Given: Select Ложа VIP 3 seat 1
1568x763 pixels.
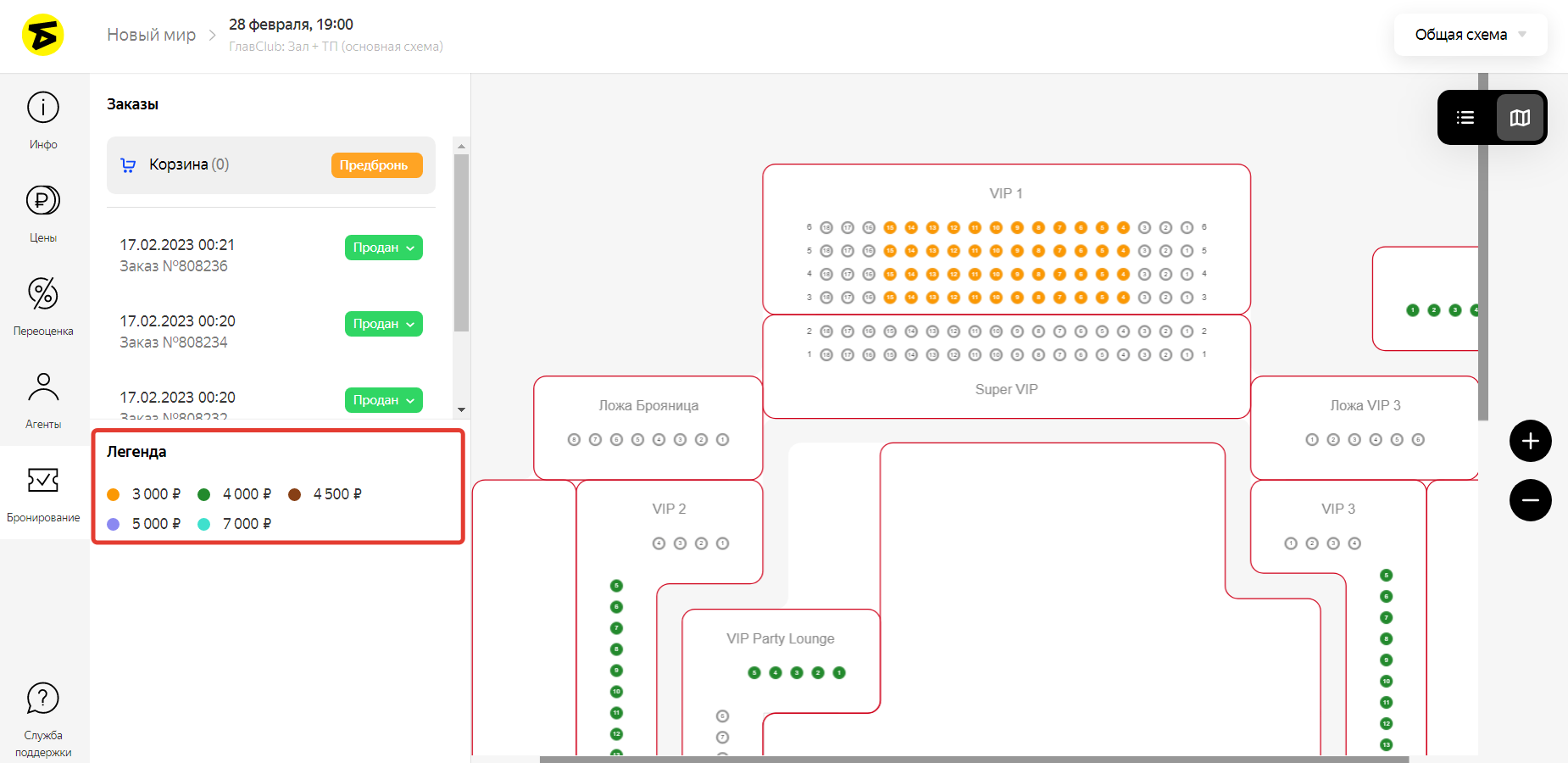Looking at the screenshot, I should pyautogui.click(x=1312, y=439).
